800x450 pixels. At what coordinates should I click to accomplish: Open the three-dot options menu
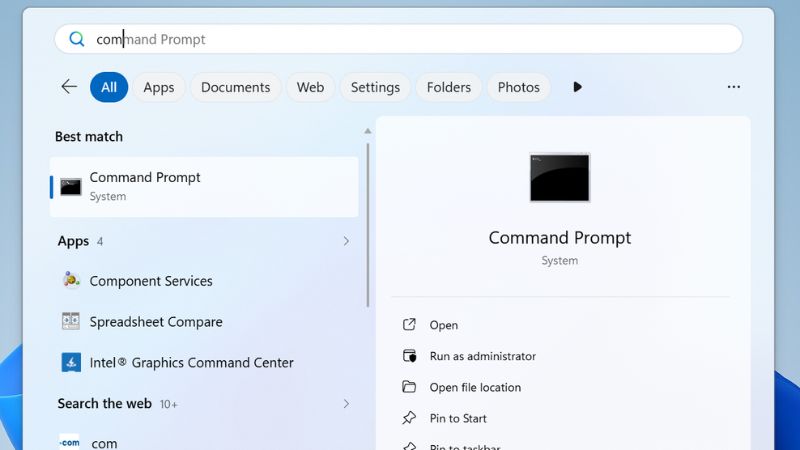734,87
